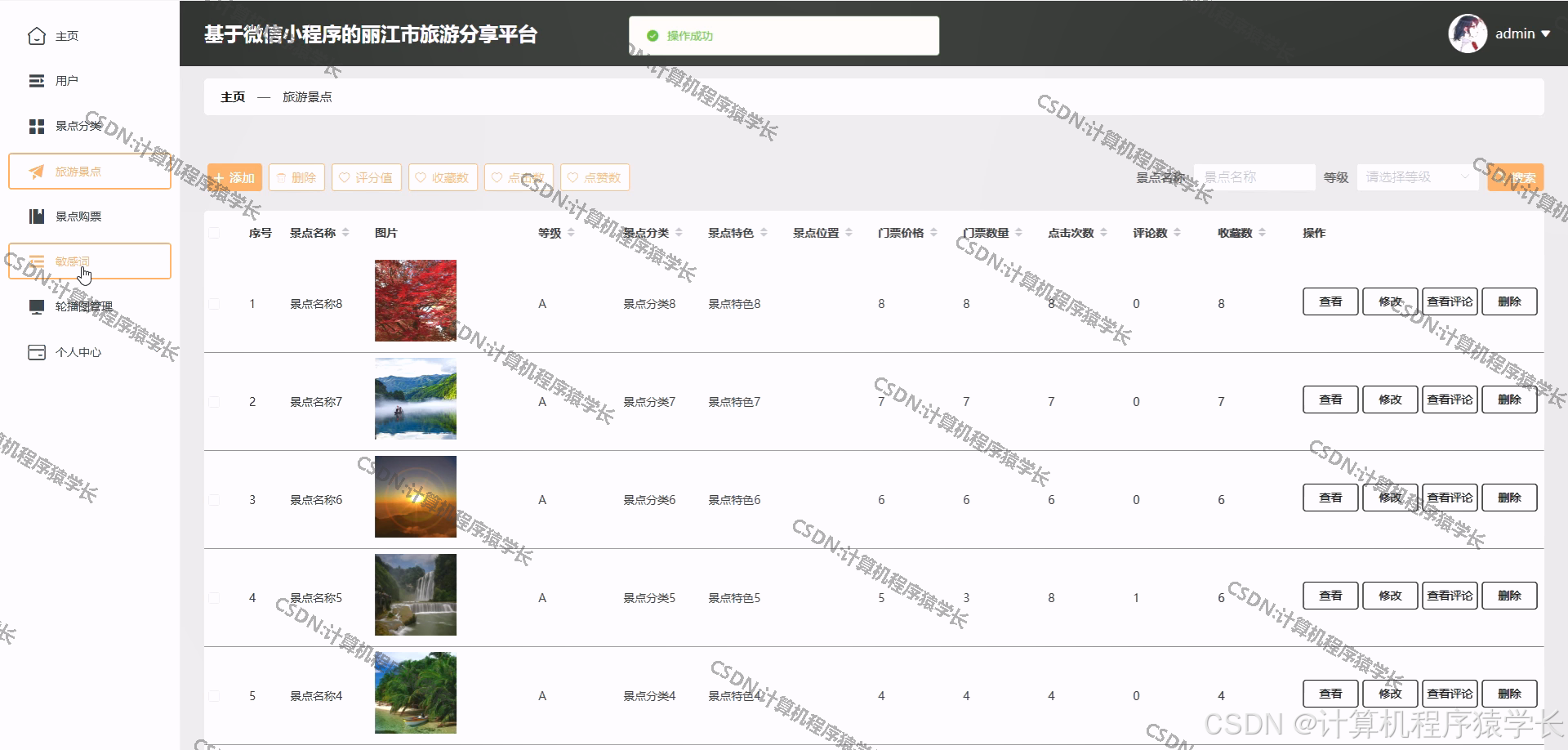Select the 敏感词 sidebar menu item
The height and width of the screenshot is (750, 1568).
(90, 261)
